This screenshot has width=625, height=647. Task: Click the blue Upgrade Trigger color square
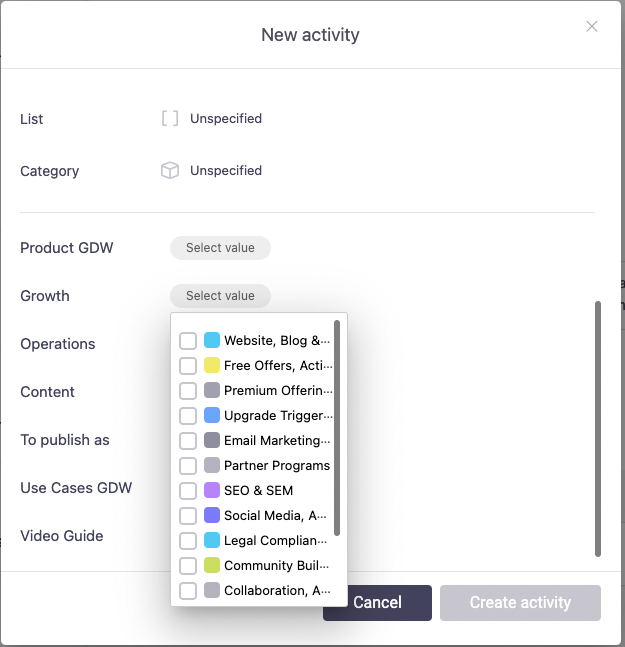pos(212,416)
